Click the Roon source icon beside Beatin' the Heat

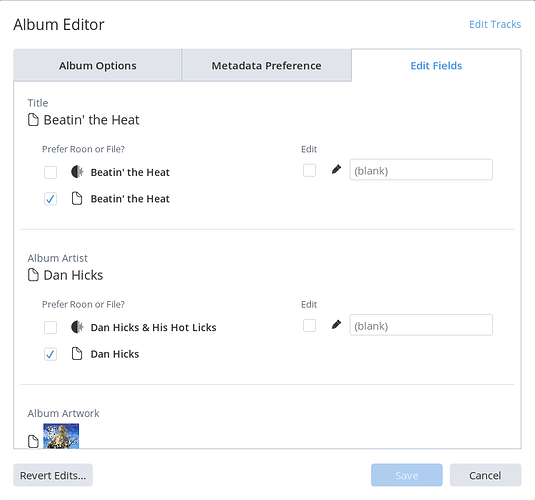(x=77, y=172)
